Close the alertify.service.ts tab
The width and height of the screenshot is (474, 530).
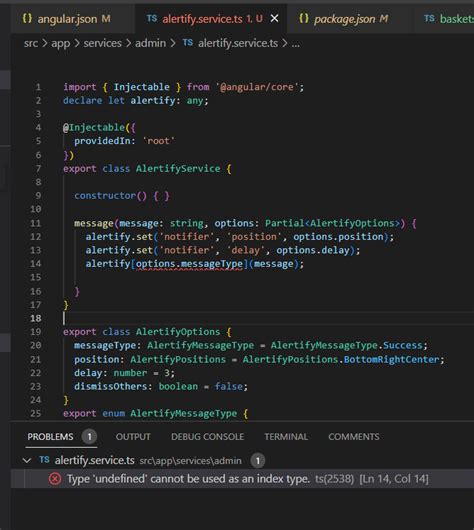pos(275,18)
